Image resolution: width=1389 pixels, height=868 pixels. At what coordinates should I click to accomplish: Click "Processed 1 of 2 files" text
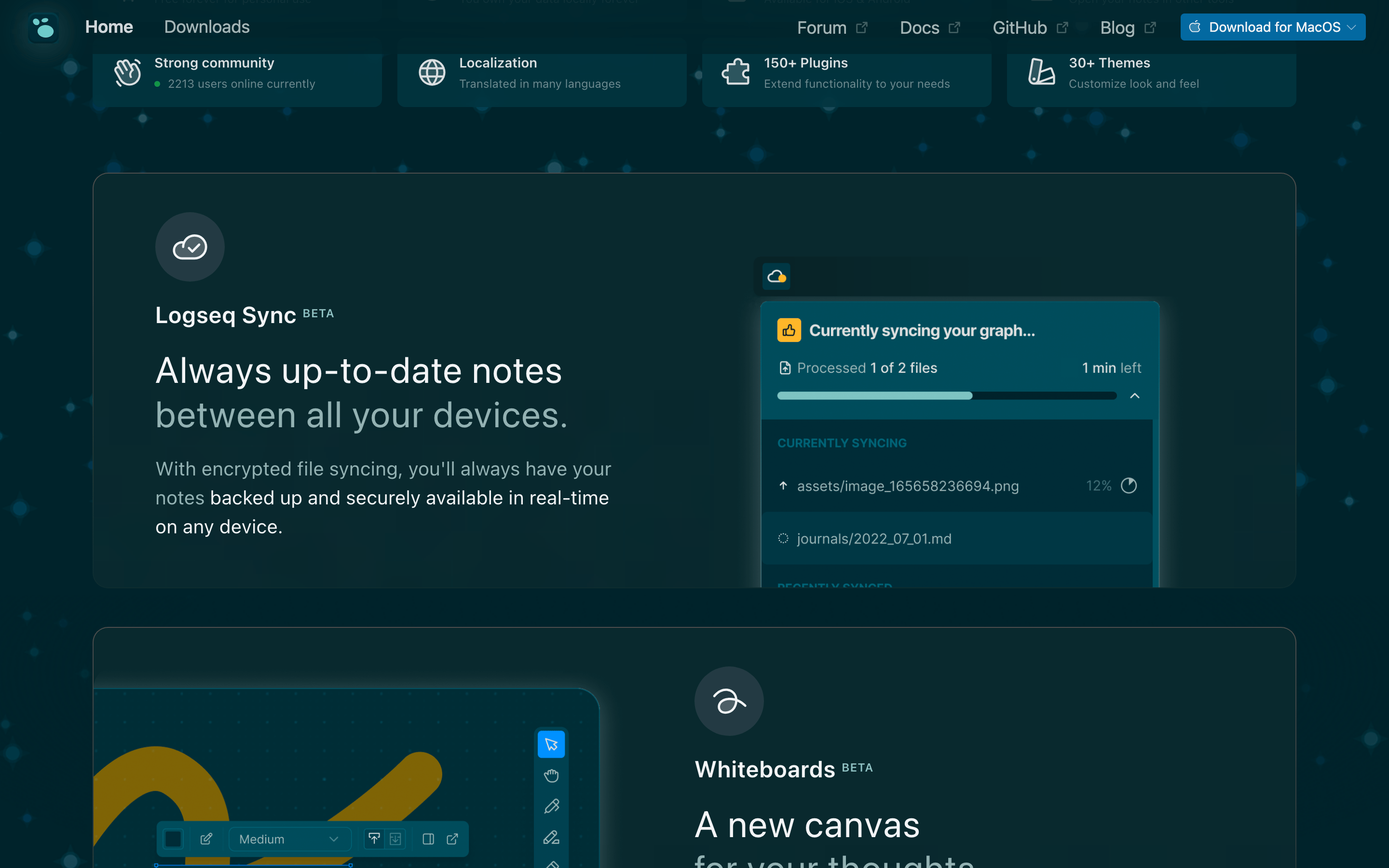point(867,367)
